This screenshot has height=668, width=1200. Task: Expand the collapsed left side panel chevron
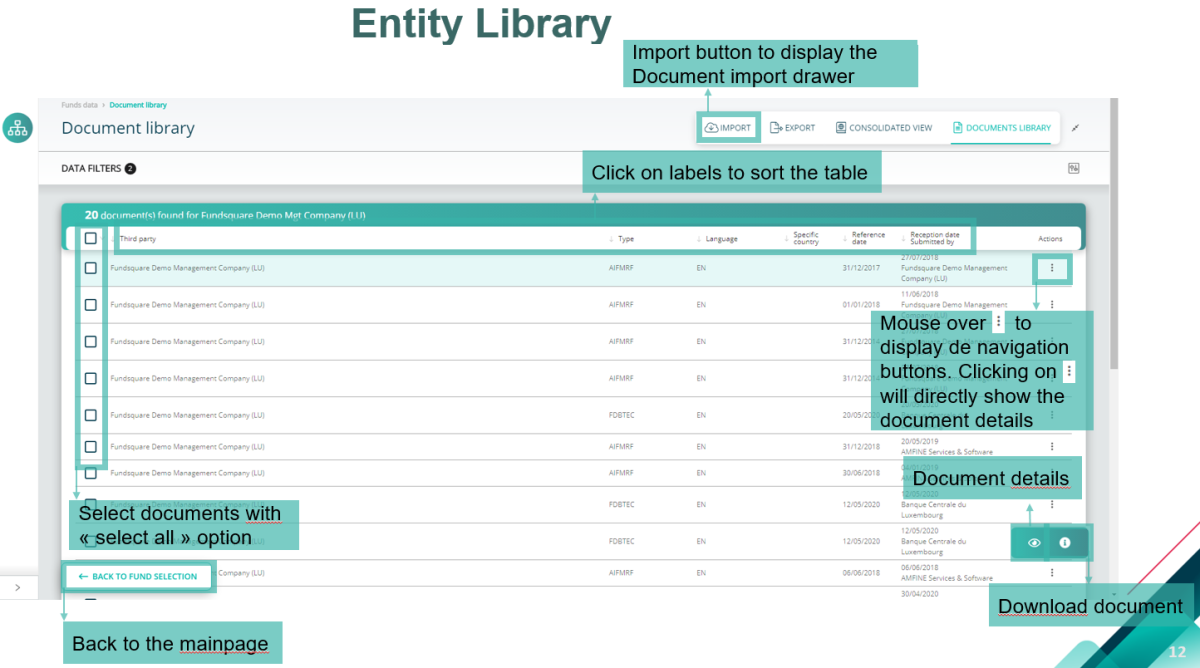pos(18,587)
